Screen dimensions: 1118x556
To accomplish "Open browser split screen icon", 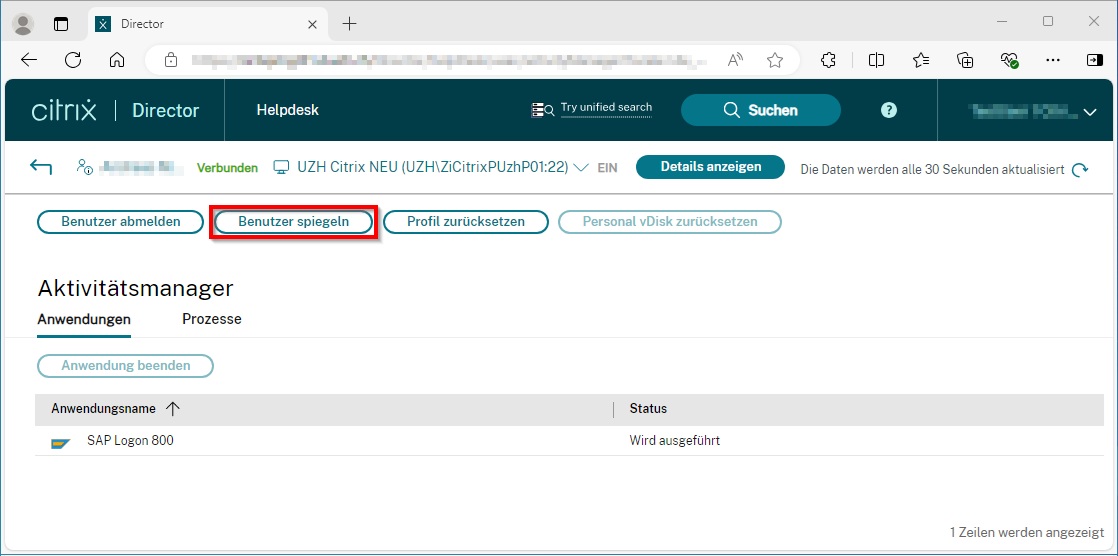I will pyautogui.click(x=876, y=60).
